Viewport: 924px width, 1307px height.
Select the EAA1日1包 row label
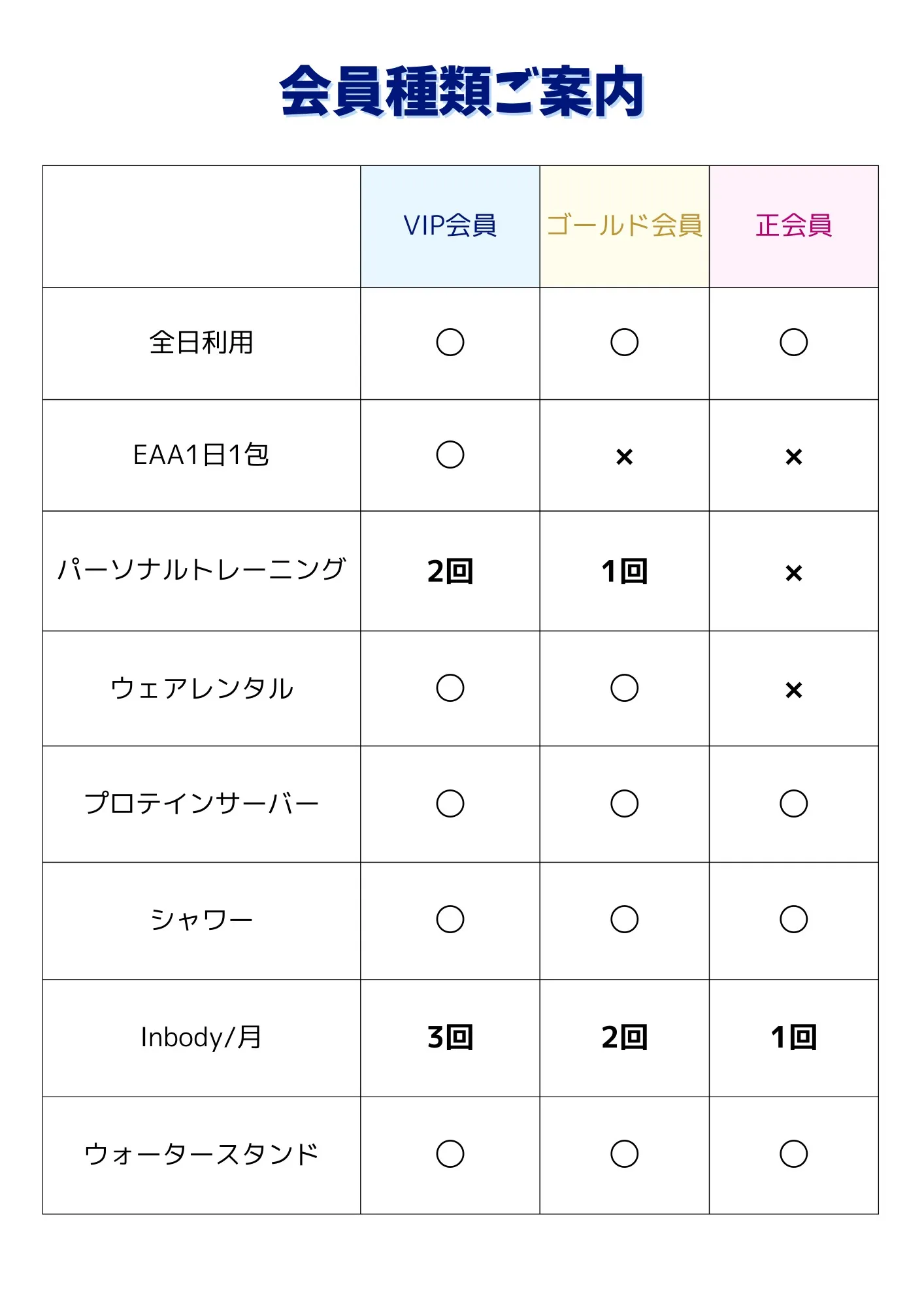pyautogui.click(x=201, y=455)
